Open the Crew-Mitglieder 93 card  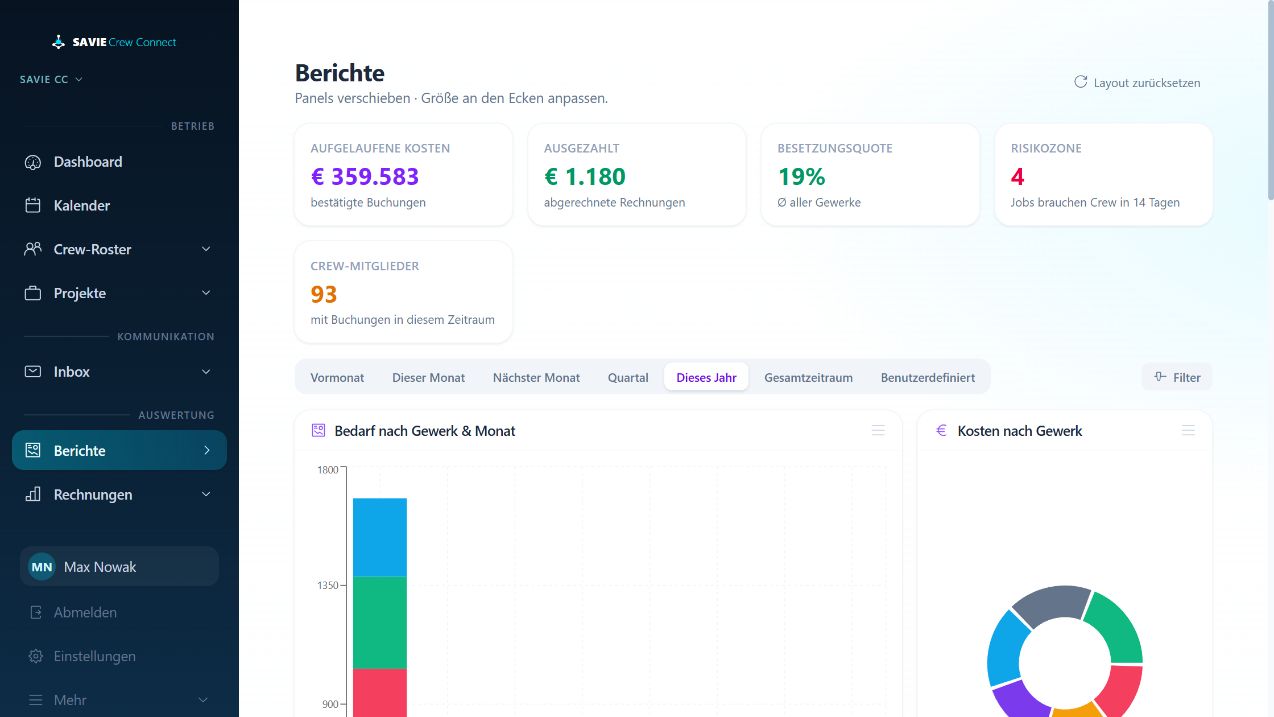pos(404,293)
